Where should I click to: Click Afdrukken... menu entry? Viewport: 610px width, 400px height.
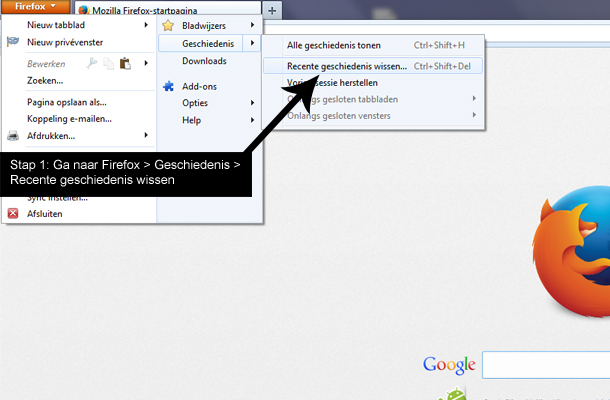click(51, 136)
